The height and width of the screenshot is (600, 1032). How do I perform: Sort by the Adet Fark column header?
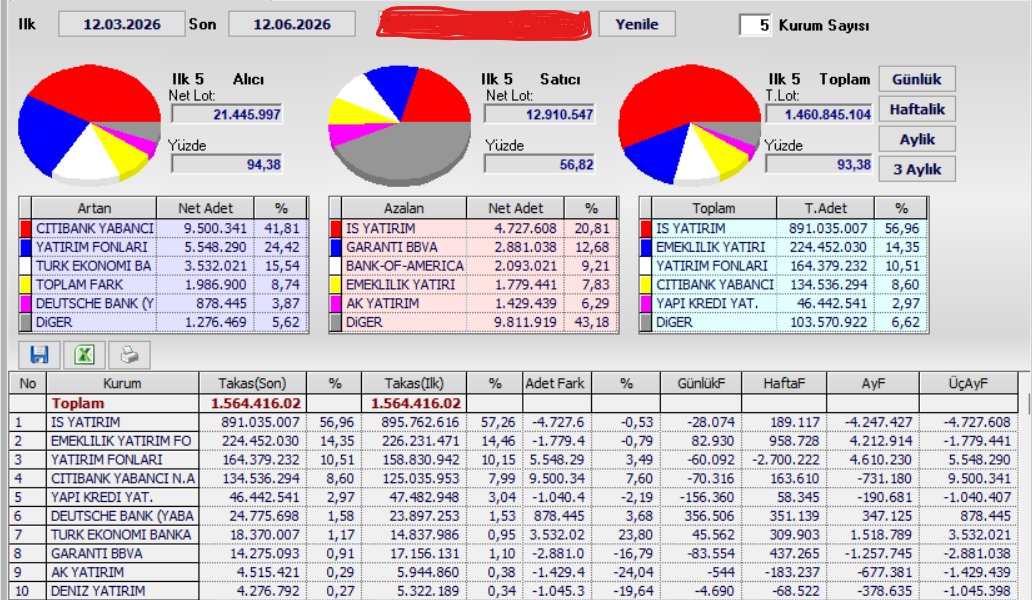coord(555,384)
